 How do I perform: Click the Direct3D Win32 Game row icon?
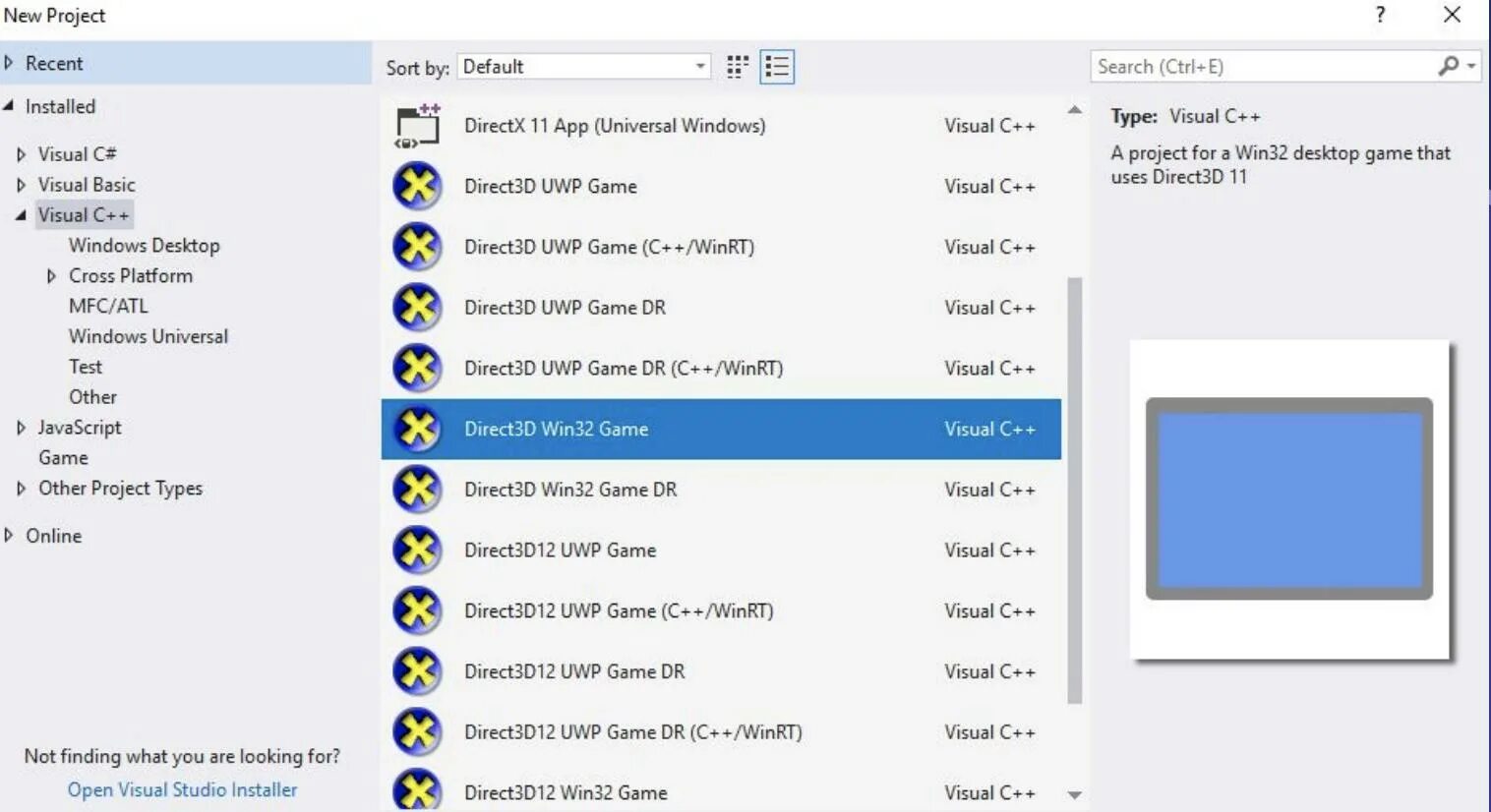[x=418, y=429]
